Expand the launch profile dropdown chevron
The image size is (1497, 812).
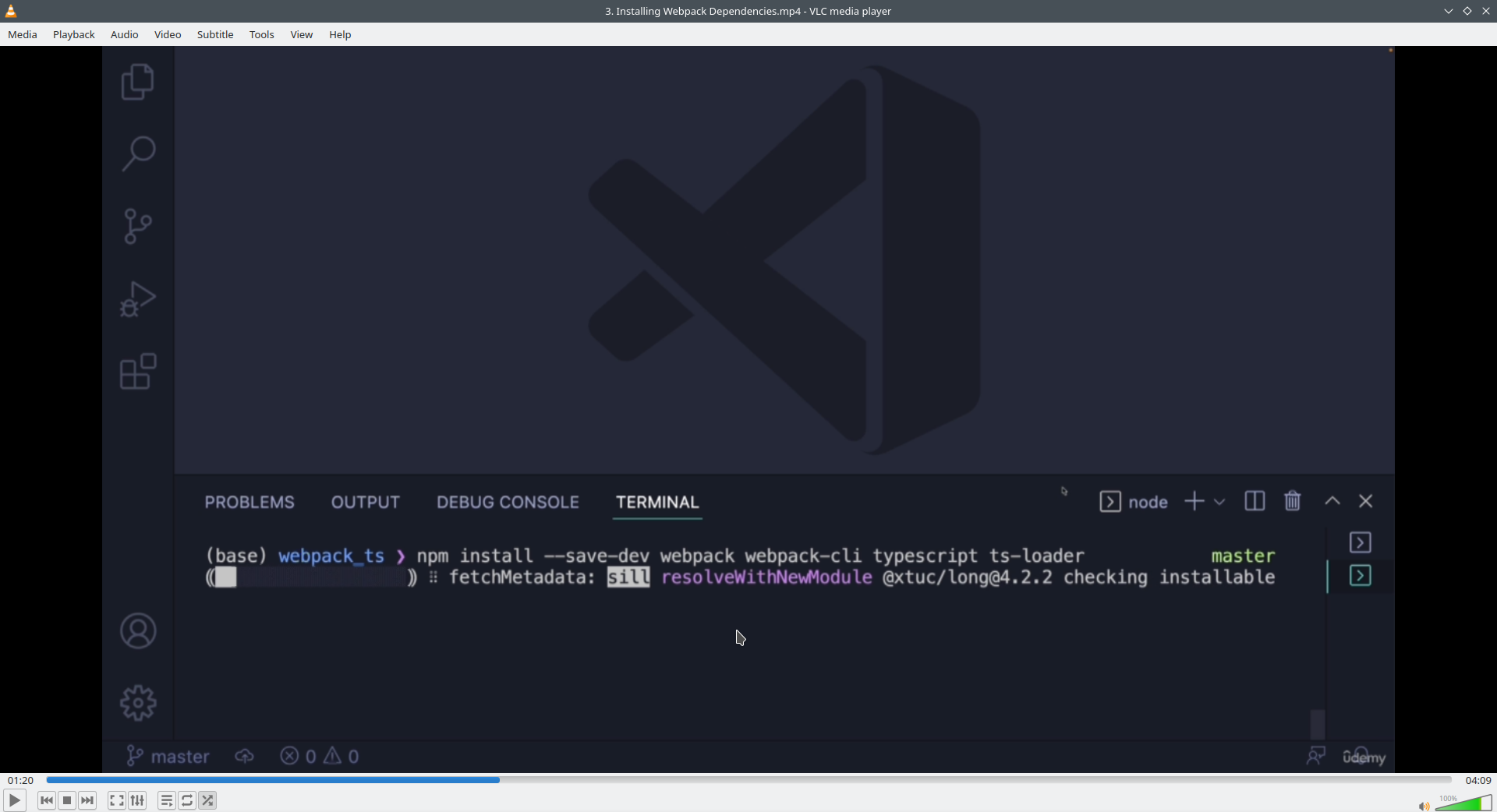point(1219,502)
